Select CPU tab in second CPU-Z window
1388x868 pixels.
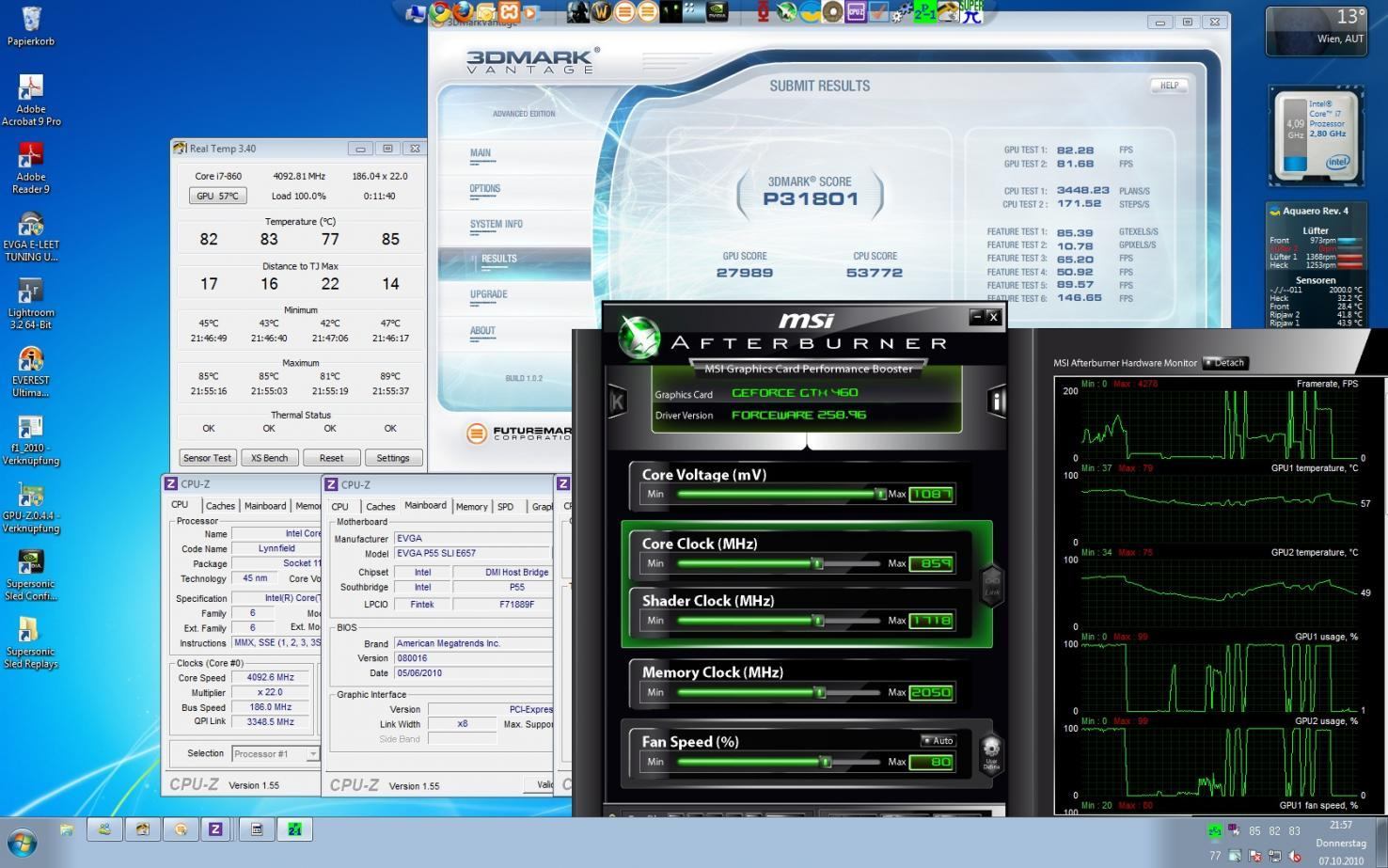340,507
